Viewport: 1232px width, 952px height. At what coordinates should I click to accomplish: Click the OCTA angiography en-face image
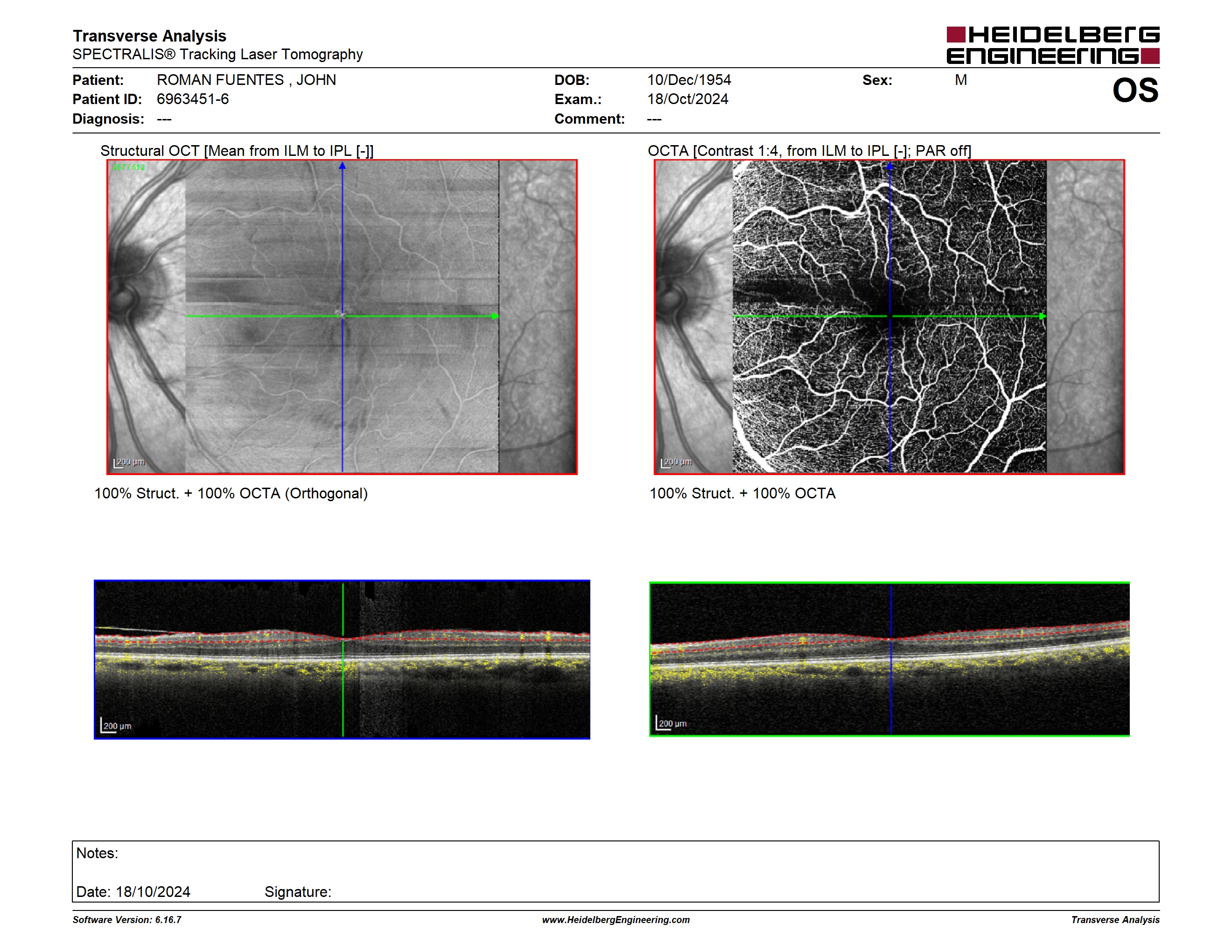(x=889, y=317)
